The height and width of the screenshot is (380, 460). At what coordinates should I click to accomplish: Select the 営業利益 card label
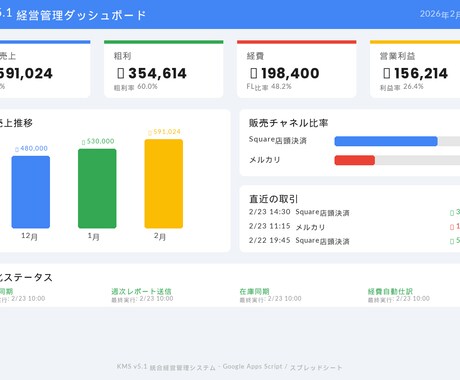coord(397,56)
